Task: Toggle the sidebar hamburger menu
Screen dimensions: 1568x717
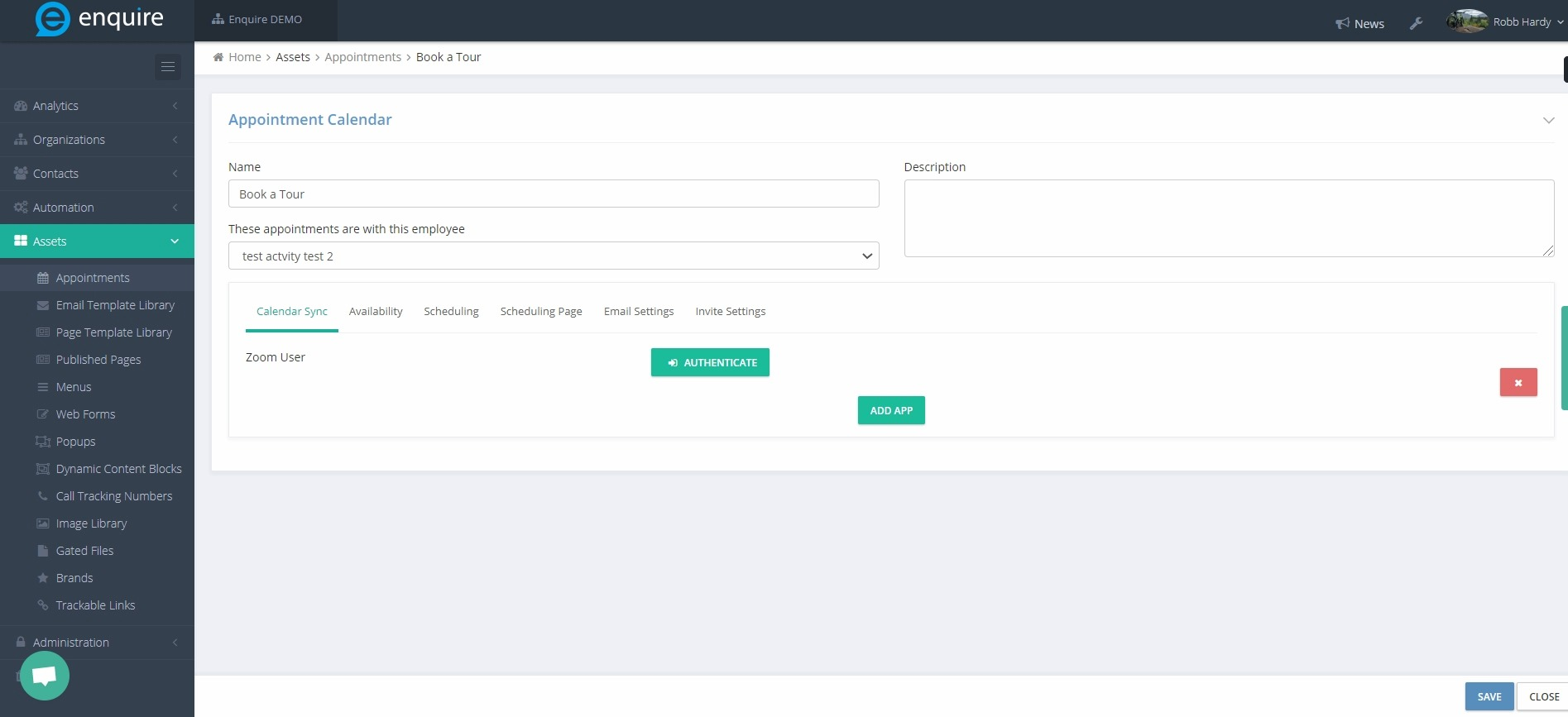Action: 168,67
